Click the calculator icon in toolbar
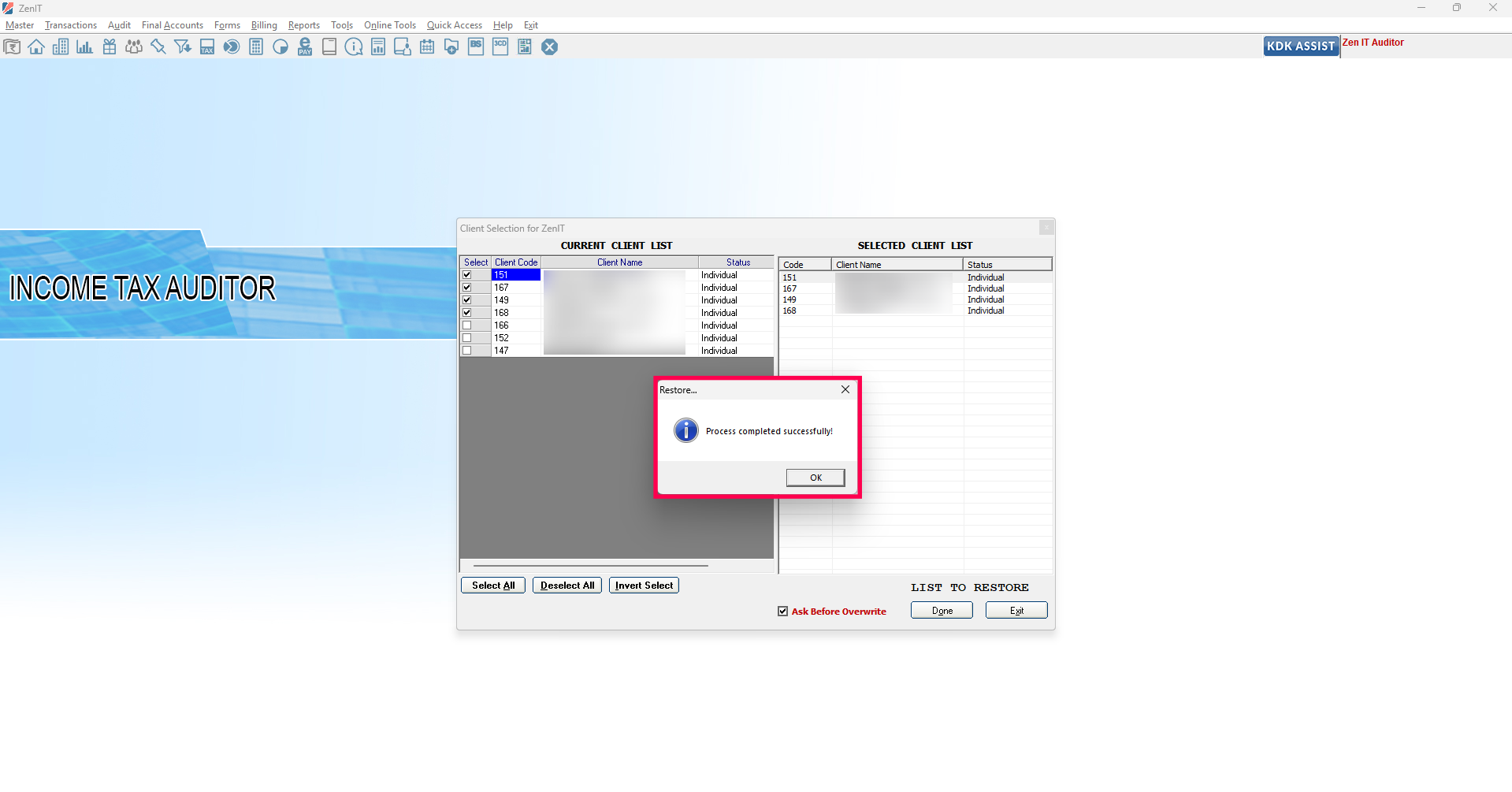Image resolution: width=1512 pixels, height=792 pixels. pyautogui.click(x=256, y=47)
